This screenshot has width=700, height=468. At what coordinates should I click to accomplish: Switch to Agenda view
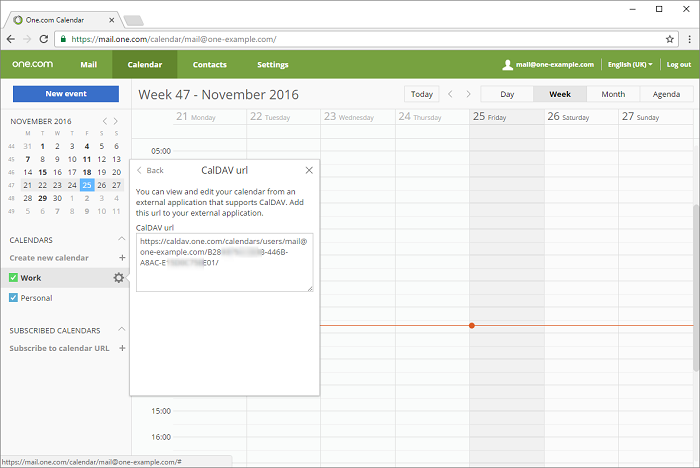point(666,94)
